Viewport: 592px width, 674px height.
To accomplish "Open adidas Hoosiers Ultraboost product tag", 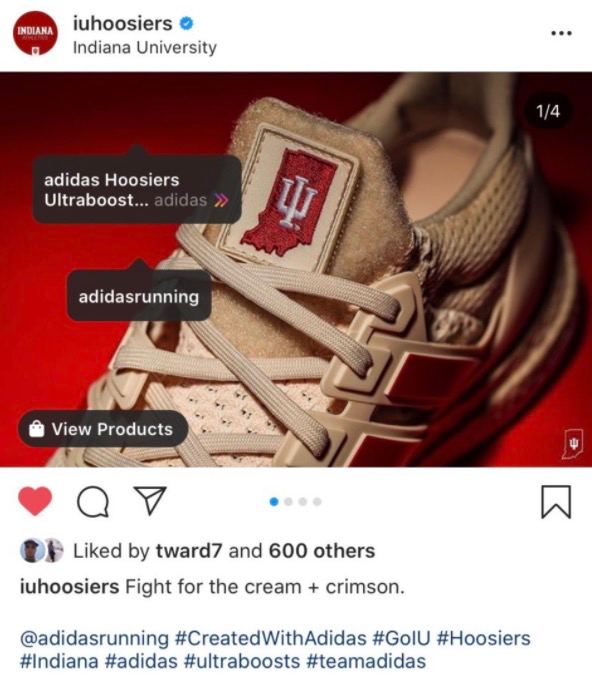I will tap(137, 190).
